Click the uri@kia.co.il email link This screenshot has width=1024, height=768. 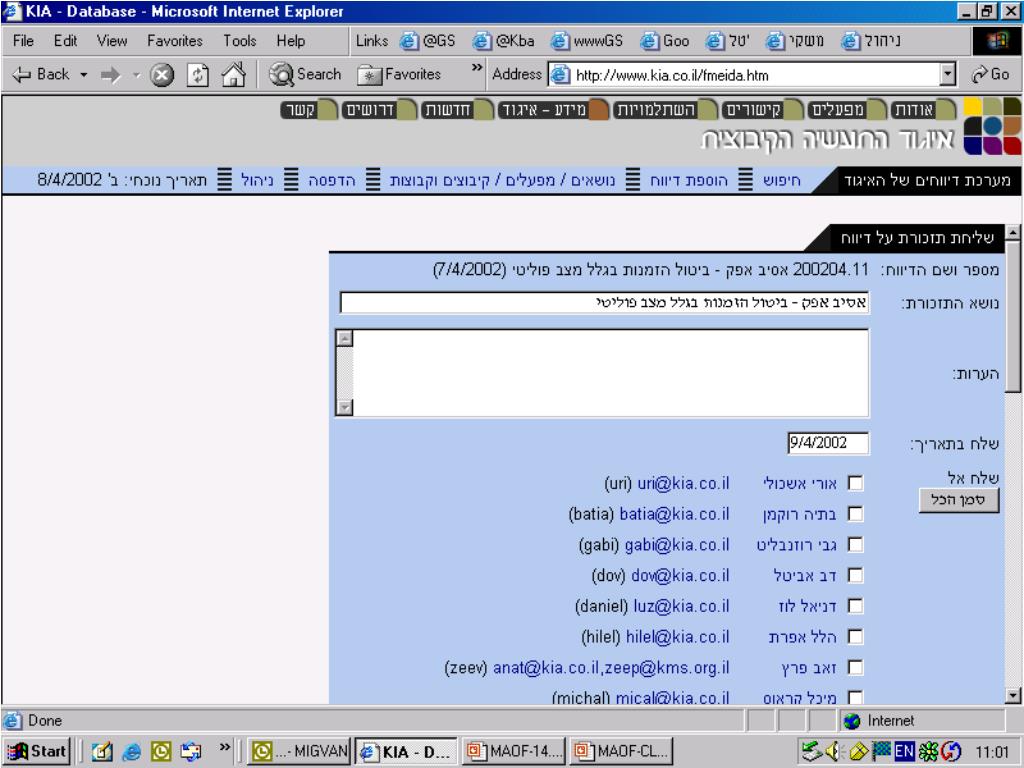(683, 483)
